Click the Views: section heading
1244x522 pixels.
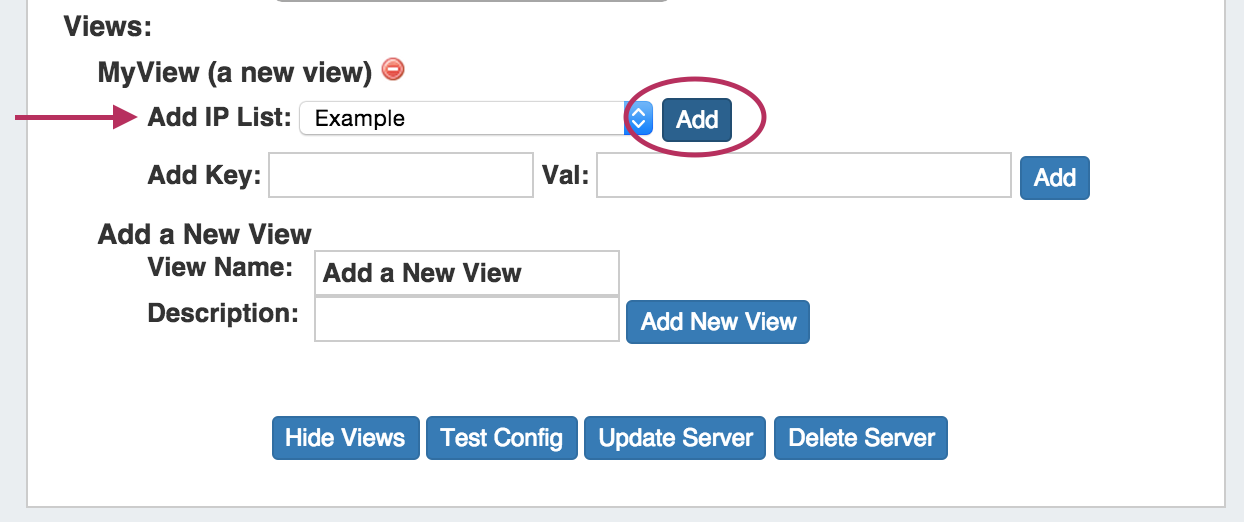pyautogui.click(x=108, y=26)
